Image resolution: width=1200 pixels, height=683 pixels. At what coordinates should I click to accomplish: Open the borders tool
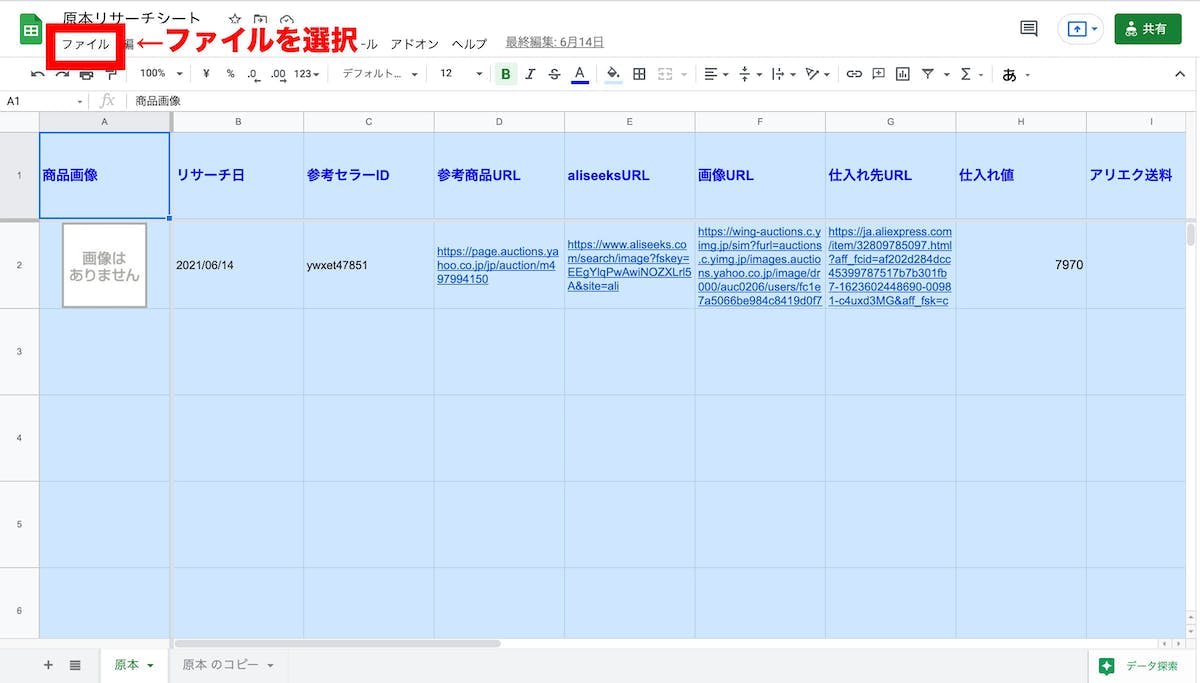(639, 74)
